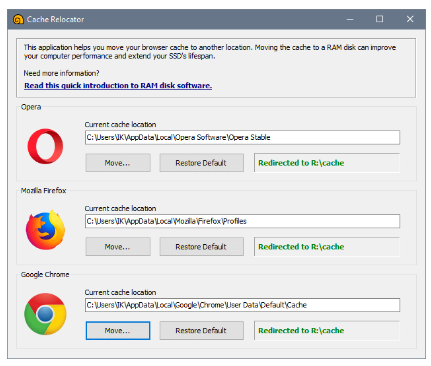
Task: Click Move button for Mozilla Firefox cache
Action: (118, 247)
